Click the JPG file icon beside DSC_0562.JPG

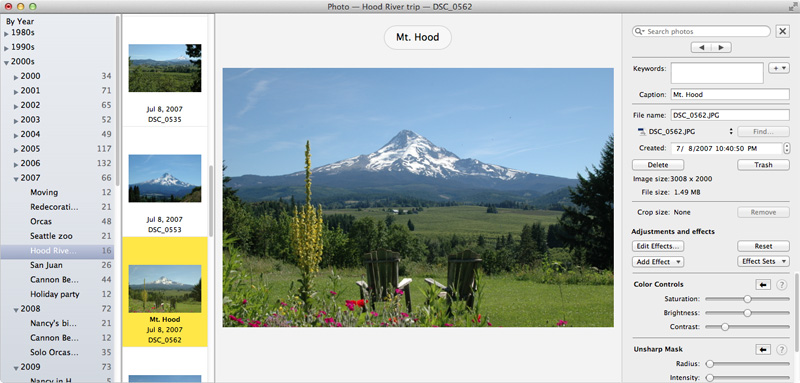click(641, 132)
